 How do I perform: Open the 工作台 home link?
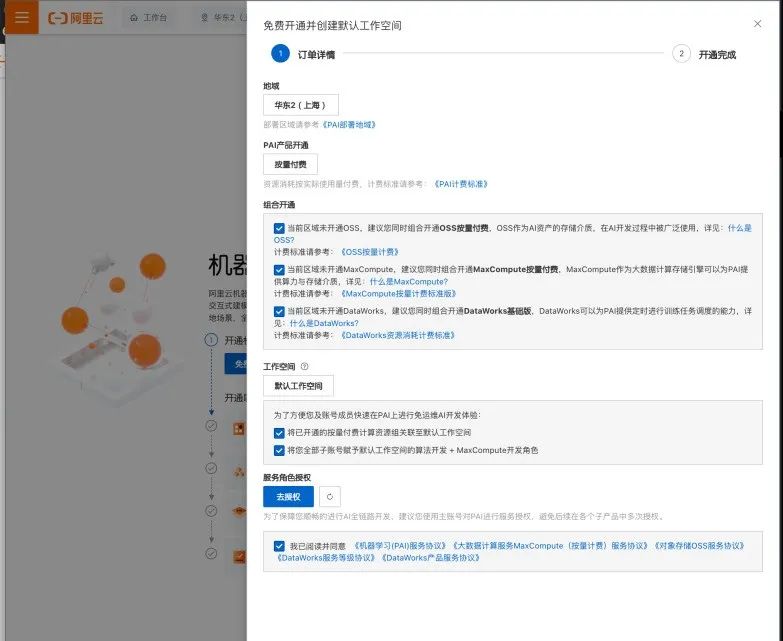point(148,17)
